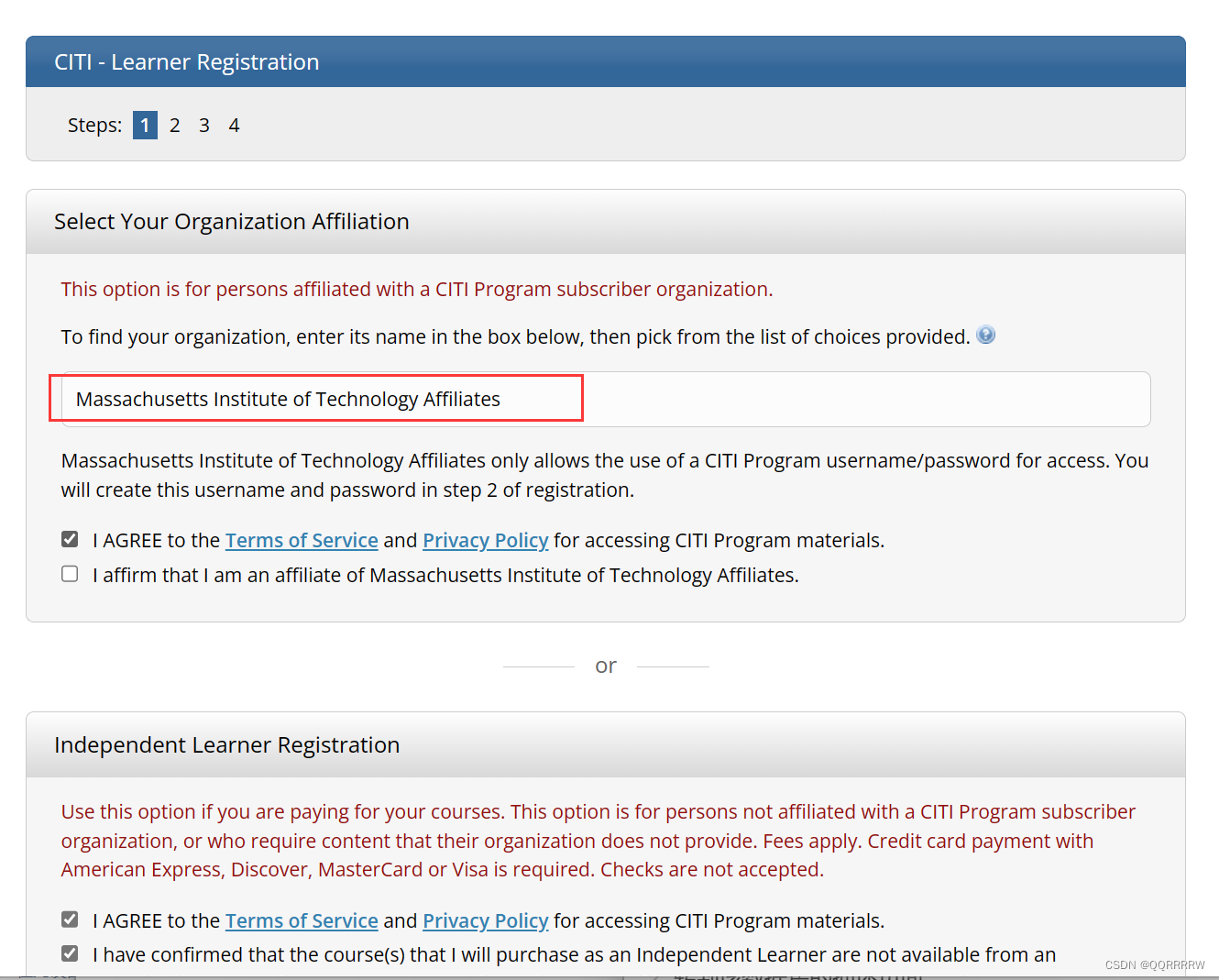Open Terms of Service link in the Independent Learner section
The image size is (1219, 980).
[x=302, y=920]
